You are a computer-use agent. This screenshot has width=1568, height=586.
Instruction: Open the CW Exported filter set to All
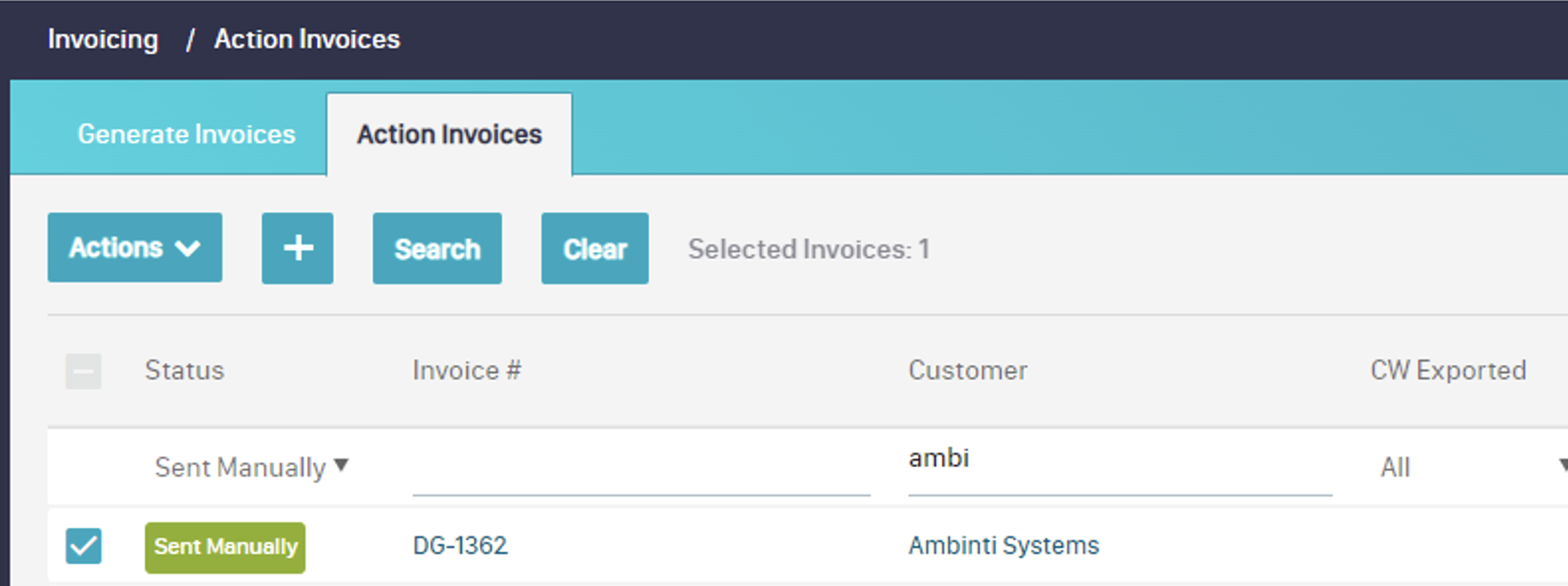pos(1465,467)
